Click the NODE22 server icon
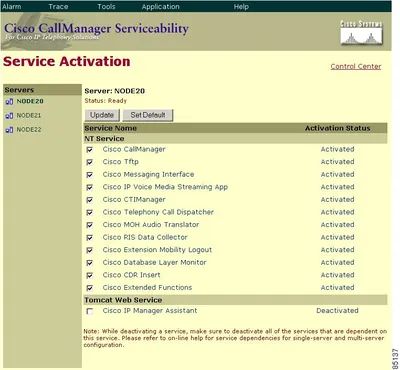 (x=9, y=130)
